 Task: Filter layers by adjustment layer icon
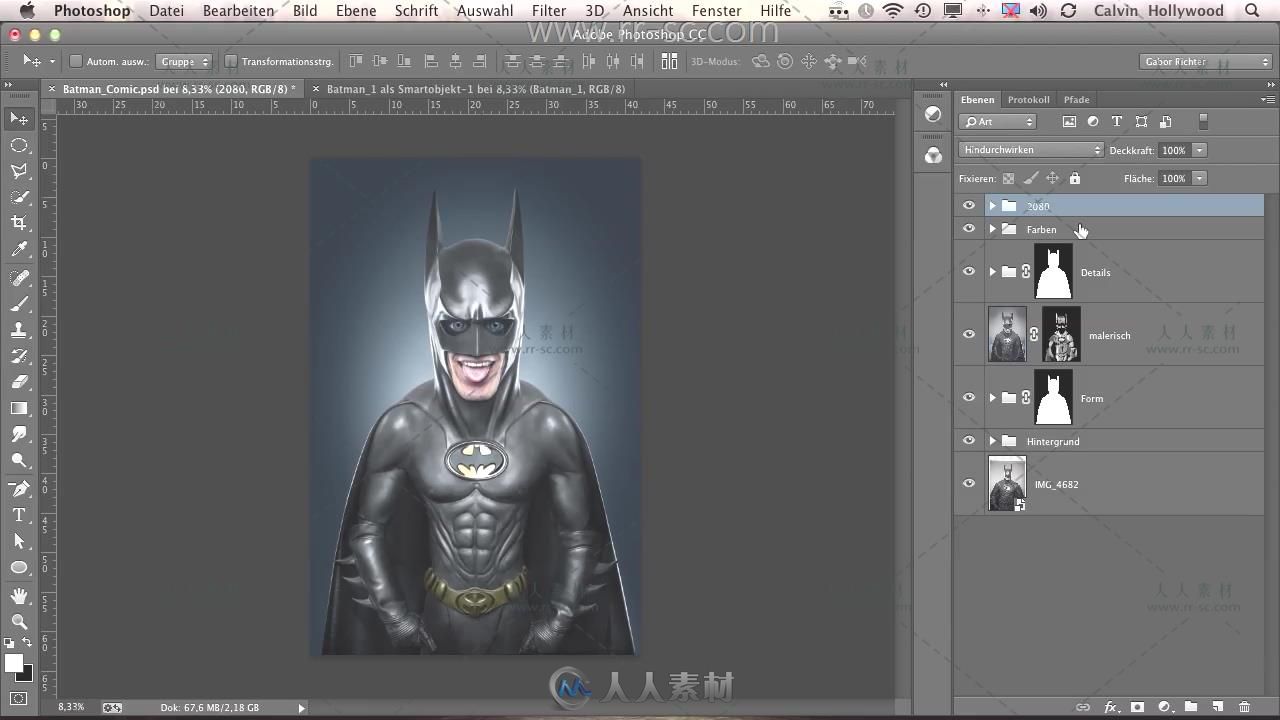pyautogui.click(x=1093, y=122)
